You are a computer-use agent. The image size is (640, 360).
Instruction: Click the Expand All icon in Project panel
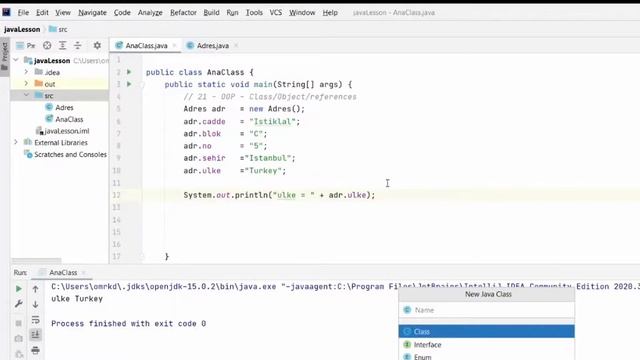[x=62, y=46]
